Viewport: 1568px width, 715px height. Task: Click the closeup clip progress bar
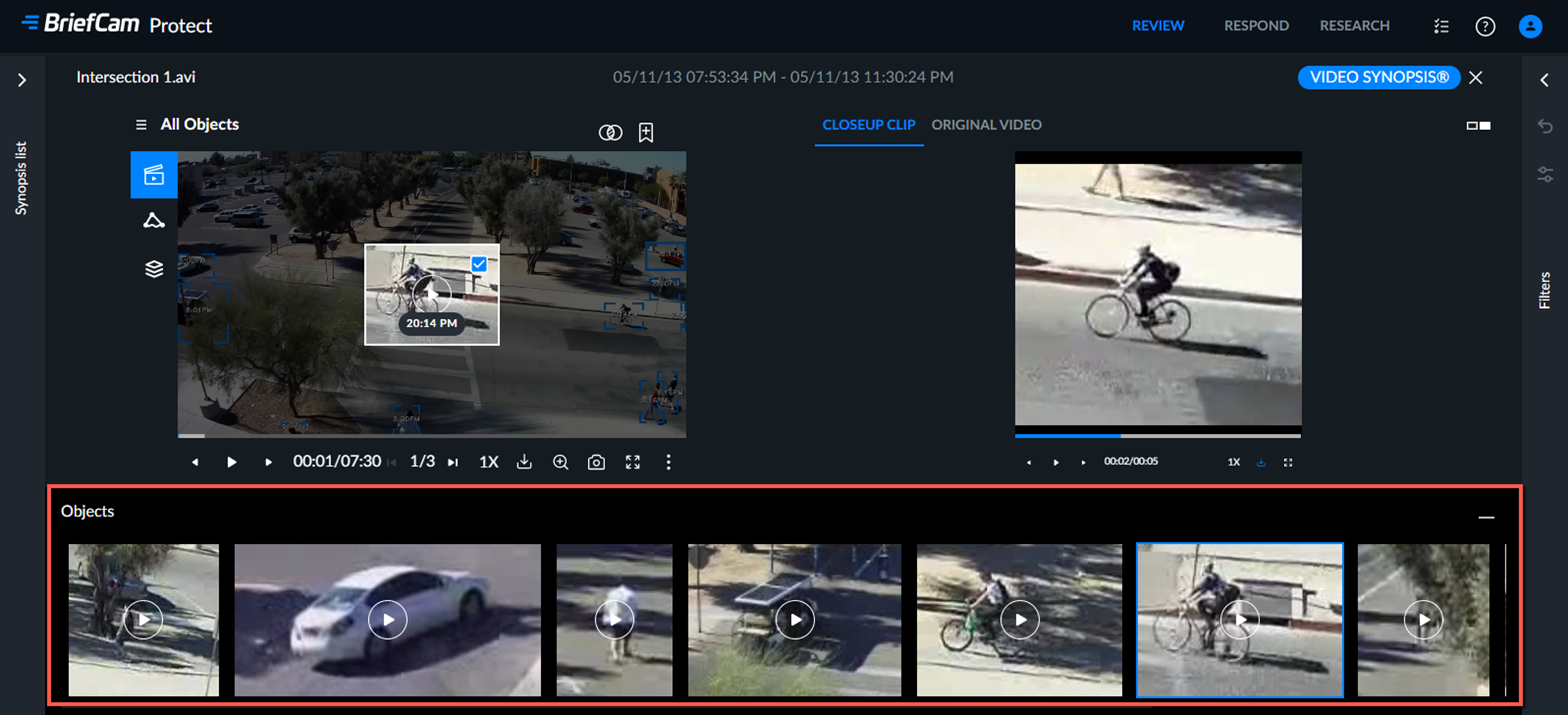[x=1158, y=435]
